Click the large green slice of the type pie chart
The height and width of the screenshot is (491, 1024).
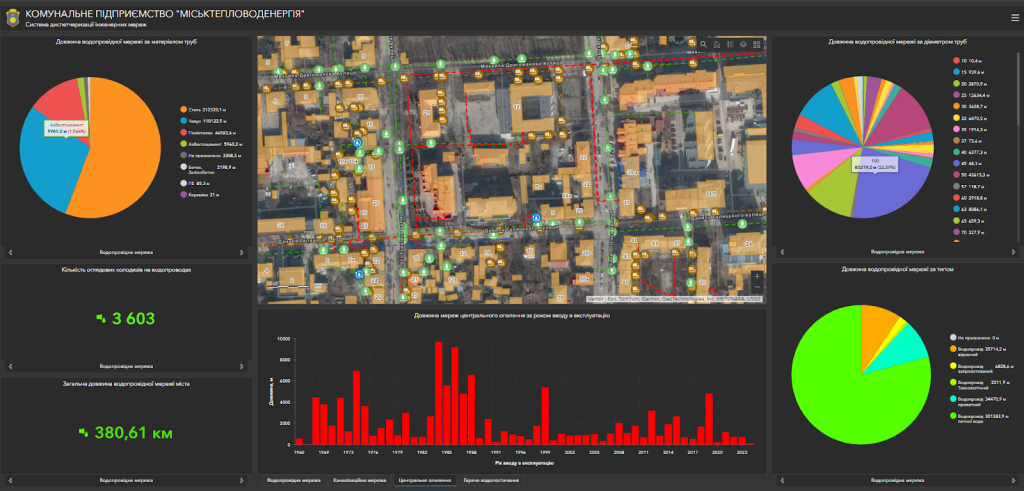point(840,400)
